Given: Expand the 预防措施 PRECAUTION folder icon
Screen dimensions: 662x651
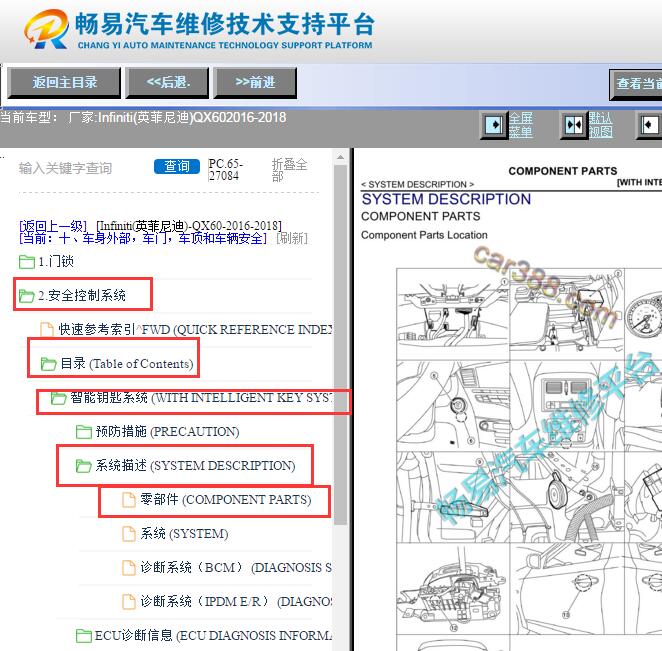Looking at the screenshot, I should 84,432.
